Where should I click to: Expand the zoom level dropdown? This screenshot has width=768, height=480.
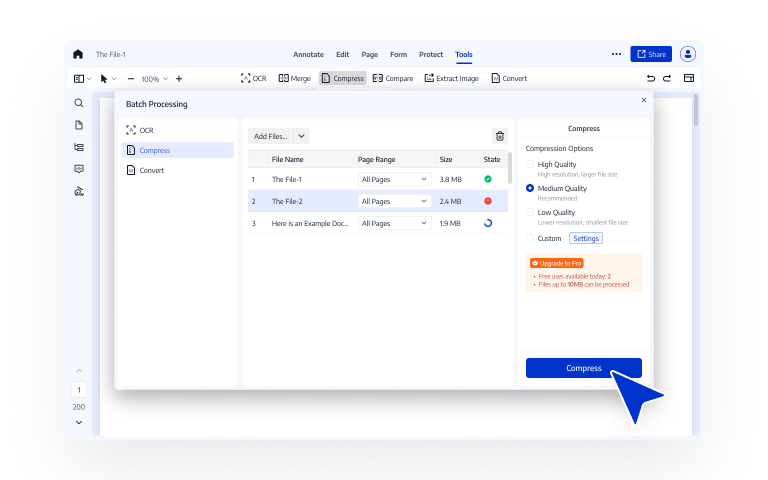click(166, 79)
